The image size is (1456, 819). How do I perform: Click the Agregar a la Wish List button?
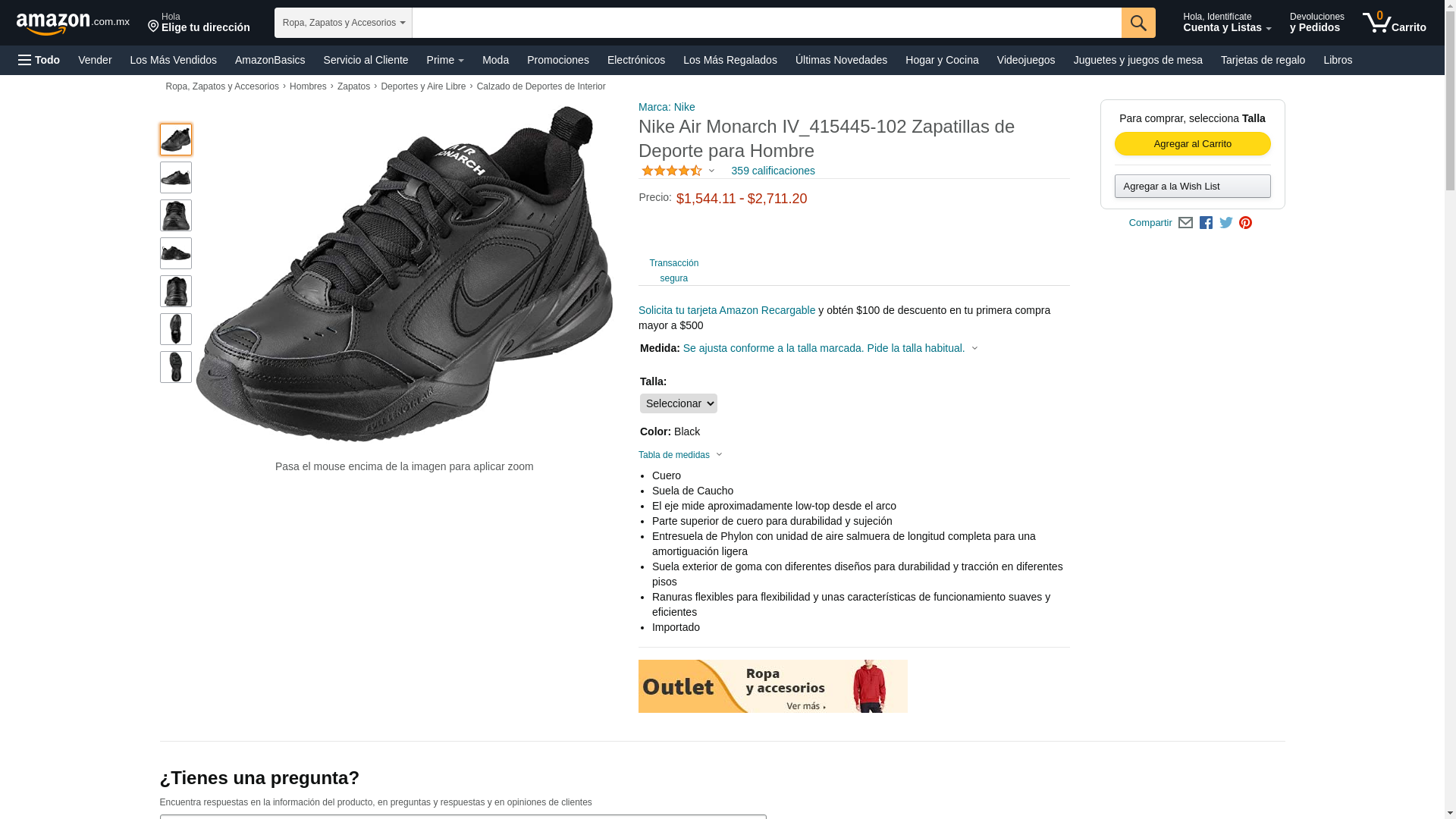click(1192, 187)
